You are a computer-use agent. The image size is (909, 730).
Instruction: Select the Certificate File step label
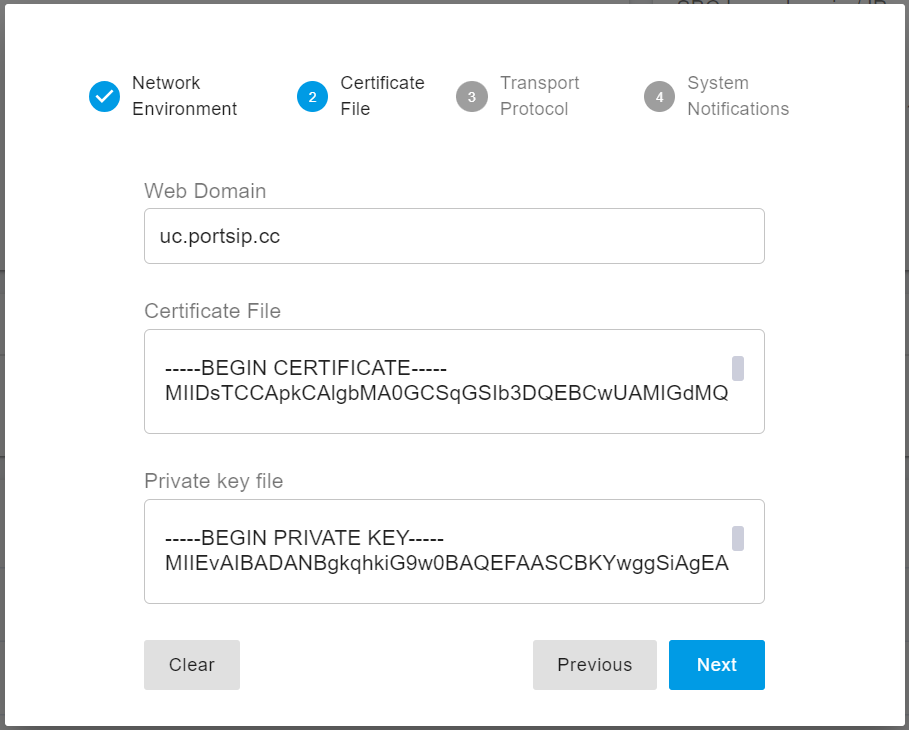point(382,96)
